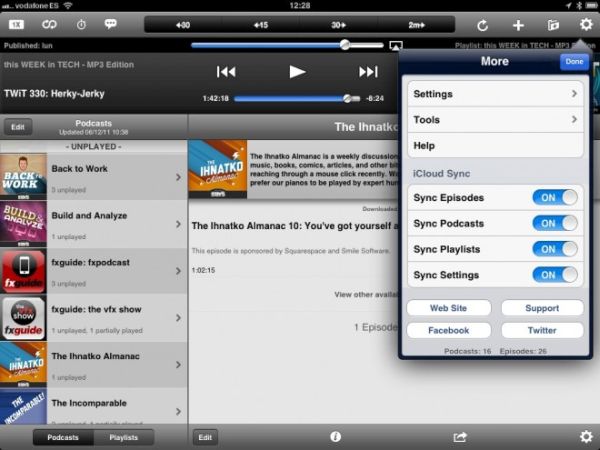Screen dimensions: 600x450
Task: Skip back 30 seconds
Action: coord(183,25)
